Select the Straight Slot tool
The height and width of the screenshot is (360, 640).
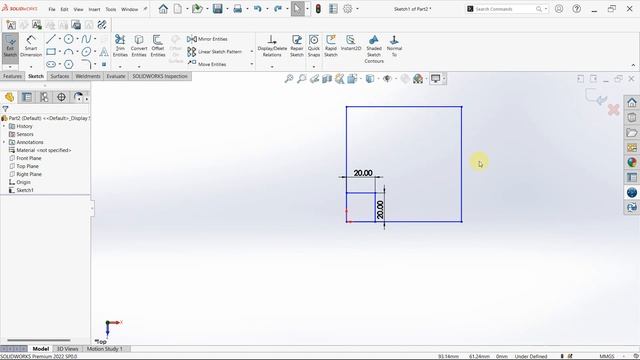pos(51,64)
